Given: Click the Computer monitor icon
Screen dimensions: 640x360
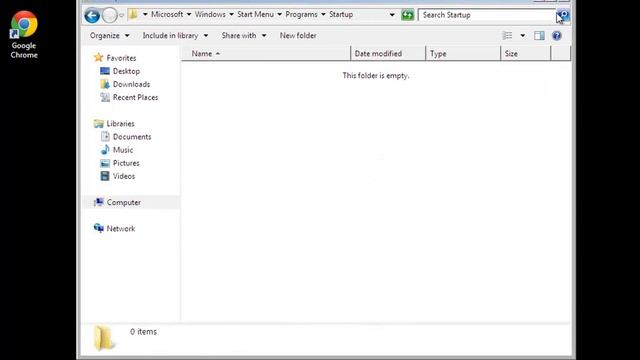Looking at the screenshot, I should 98,202.
